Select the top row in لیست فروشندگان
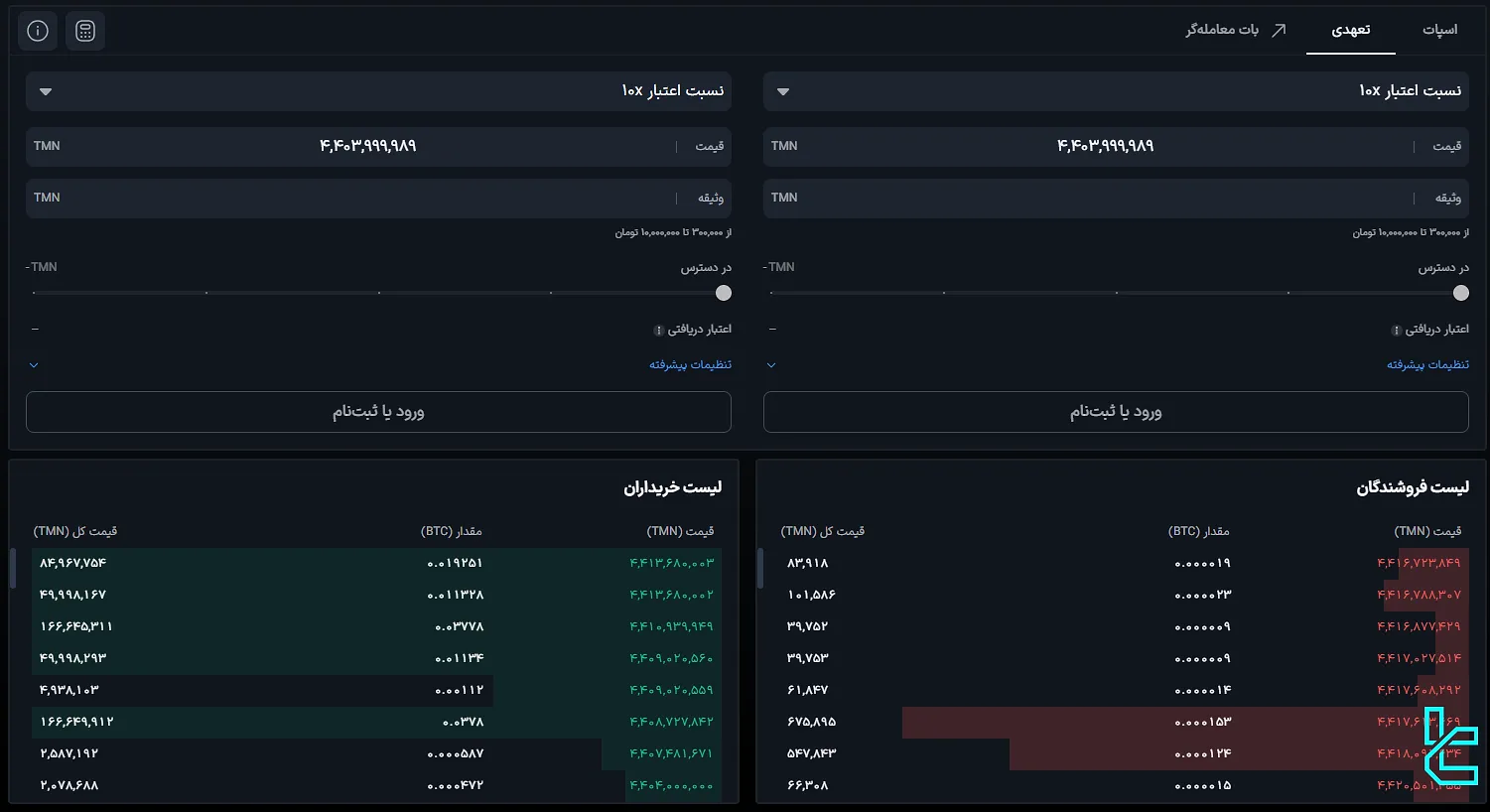 pos(1112,562)
